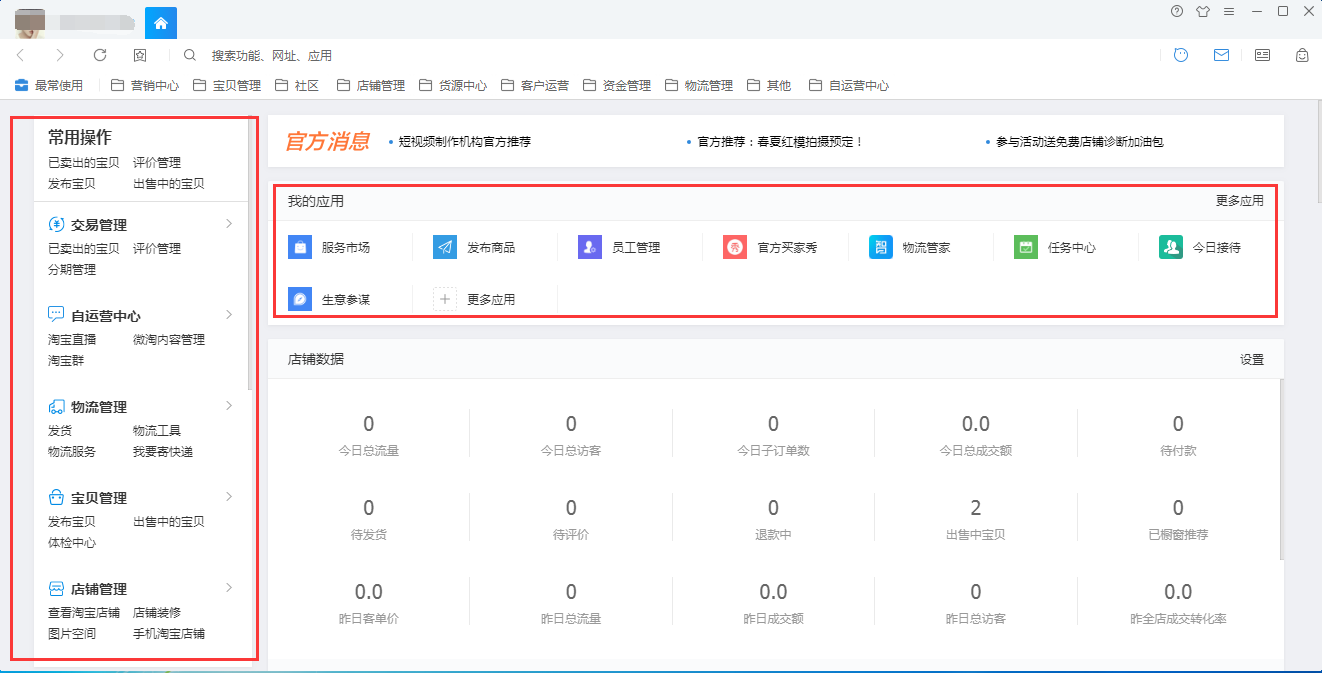The height and width of the screenshot is (673, 1322).
Task: Open the 服务市场 app icon
Action: pyautogui.click(x=300, y=247)
